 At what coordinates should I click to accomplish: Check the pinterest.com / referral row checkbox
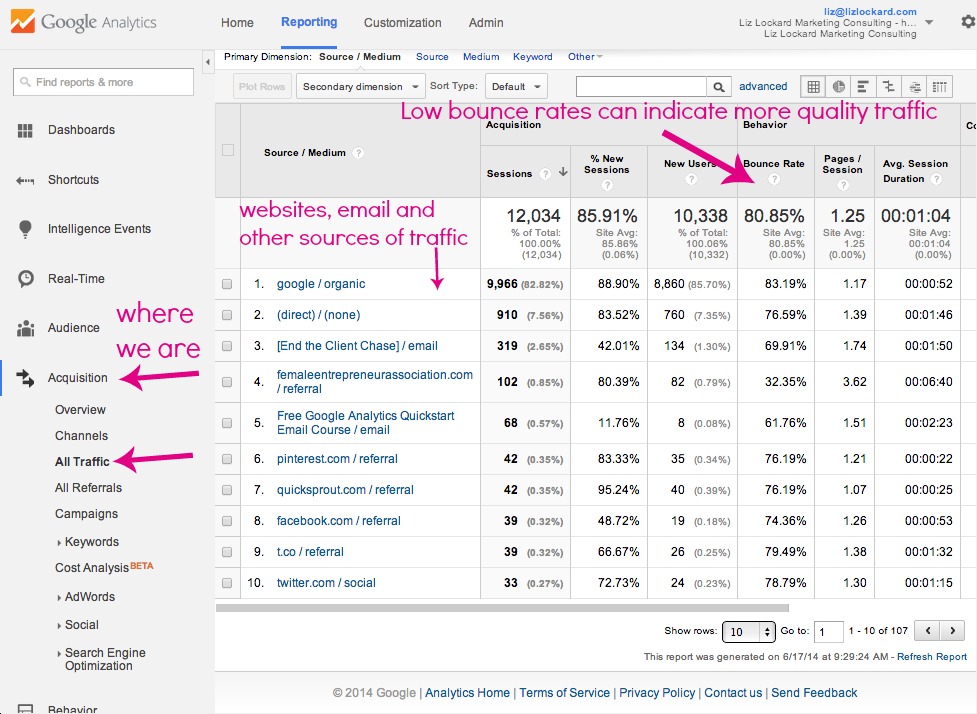click(x=227, y=459)
